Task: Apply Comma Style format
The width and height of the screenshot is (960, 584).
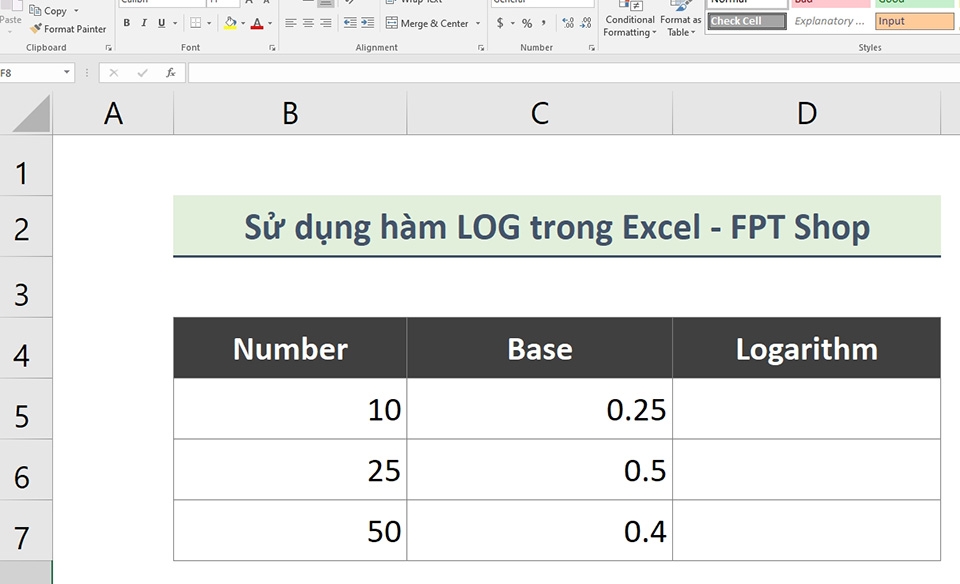Action: (543, 23)
